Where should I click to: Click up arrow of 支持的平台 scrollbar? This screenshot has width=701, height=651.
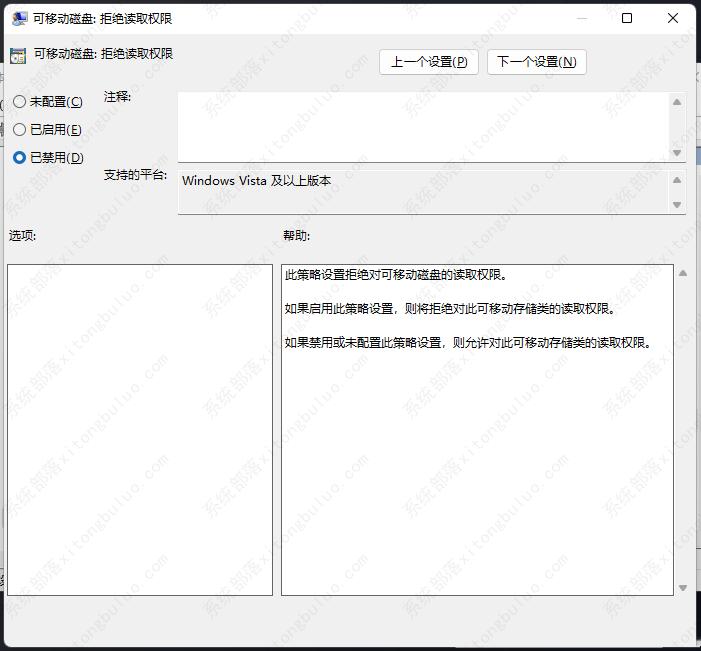click(677, 180)
